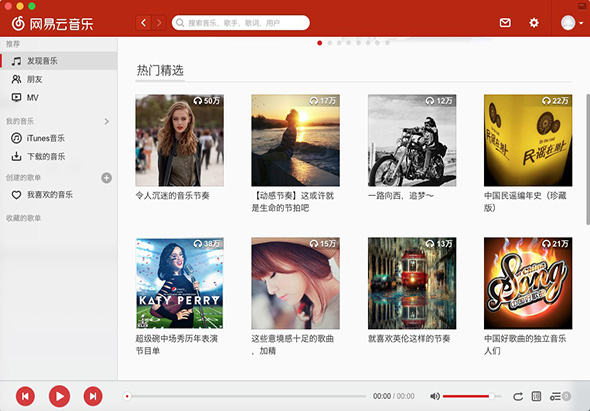This screenshot has width=590, height=411.
Task: Click the title 【动感节奏】这或许就是生命的节拍吧
Action: [x=293, y=202]
